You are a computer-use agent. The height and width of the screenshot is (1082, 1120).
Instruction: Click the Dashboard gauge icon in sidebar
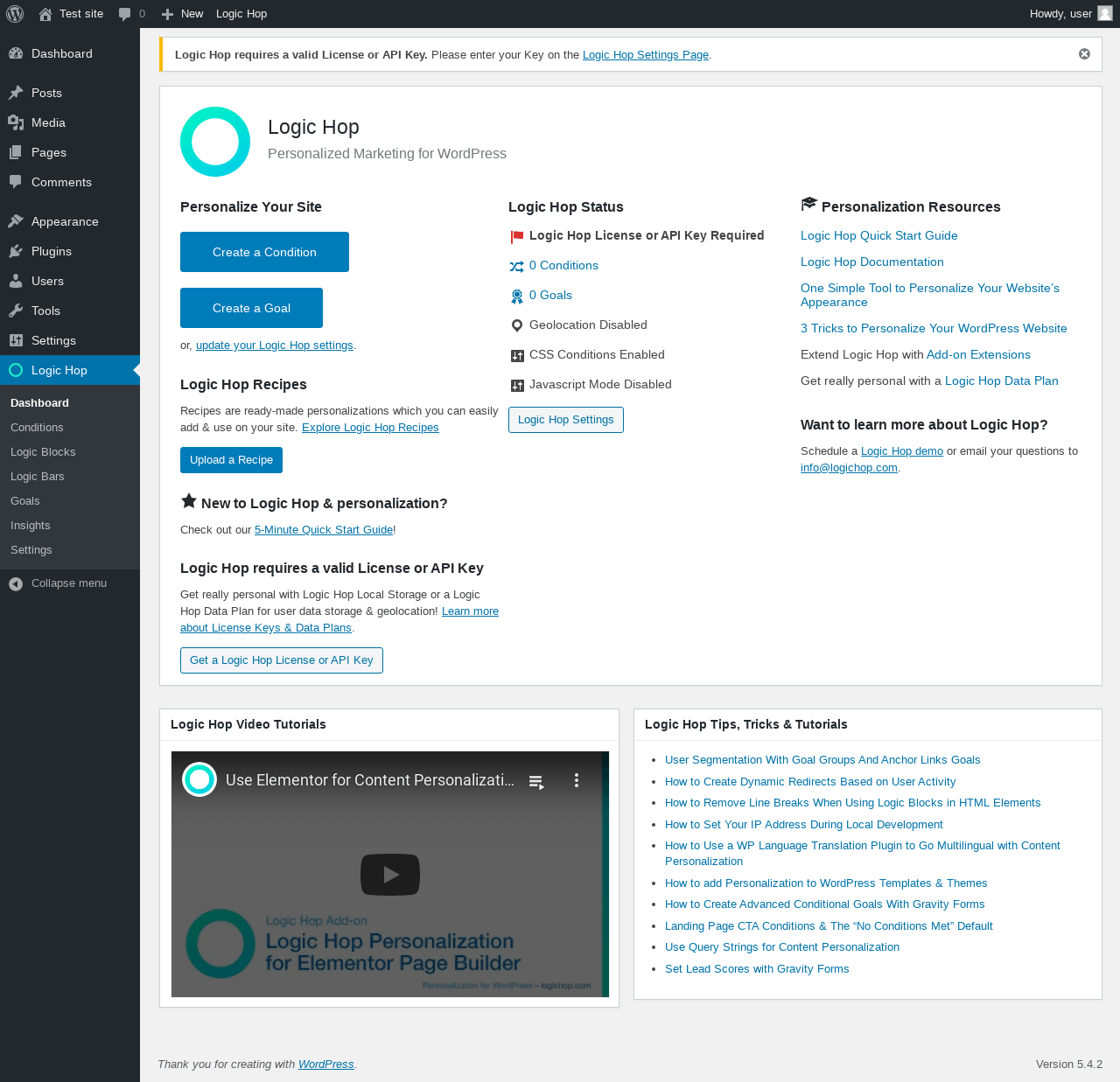(x=16, y=53)
